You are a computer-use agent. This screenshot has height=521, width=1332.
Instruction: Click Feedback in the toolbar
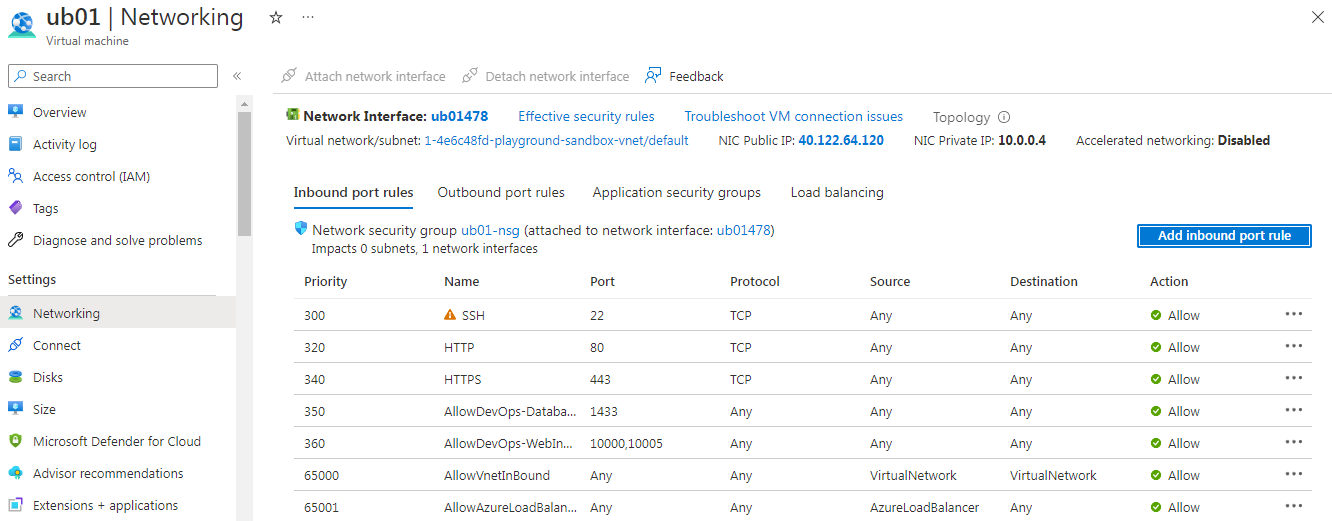684,76
